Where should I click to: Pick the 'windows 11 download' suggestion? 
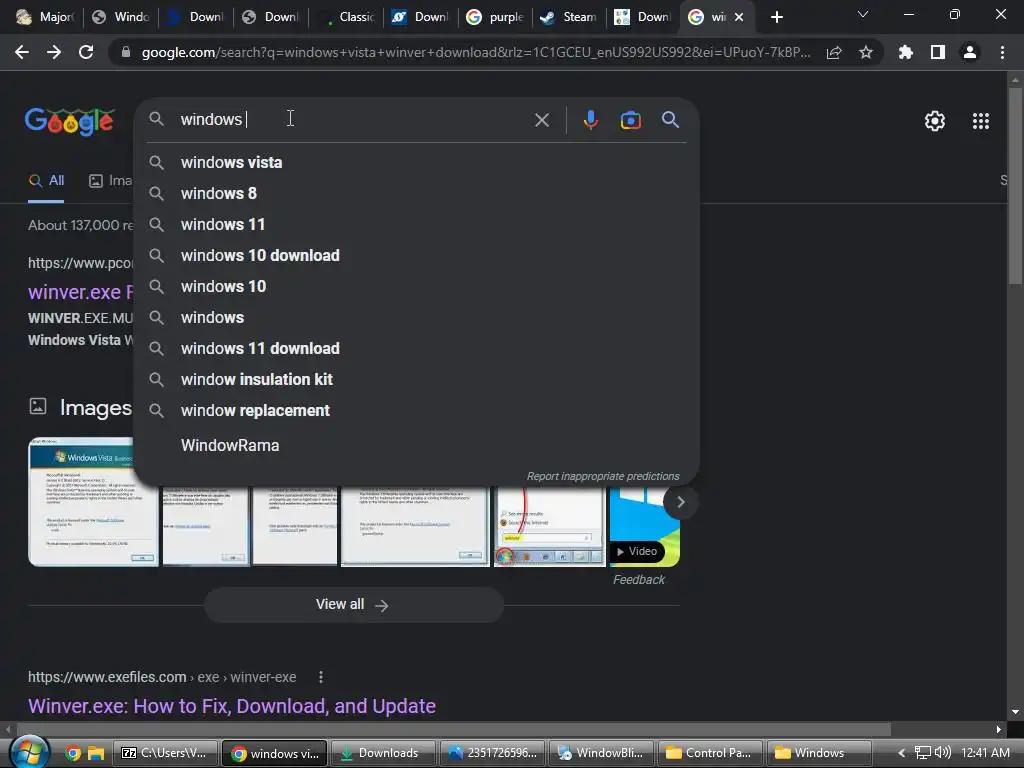417,349
